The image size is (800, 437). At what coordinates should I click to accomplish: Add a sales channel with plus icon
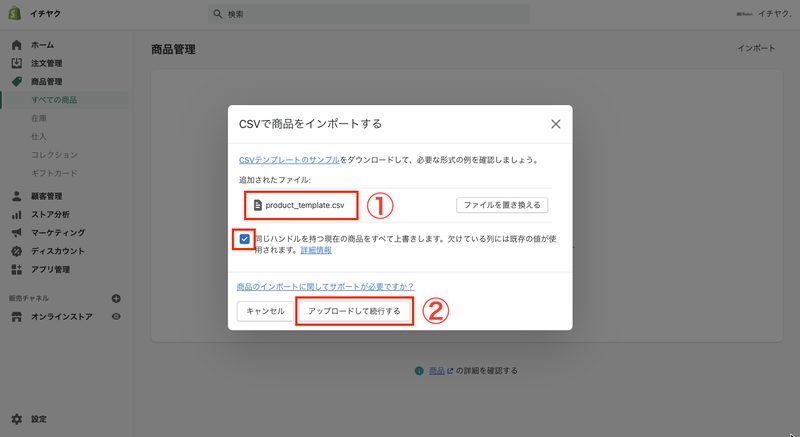[x=116, y=298]
